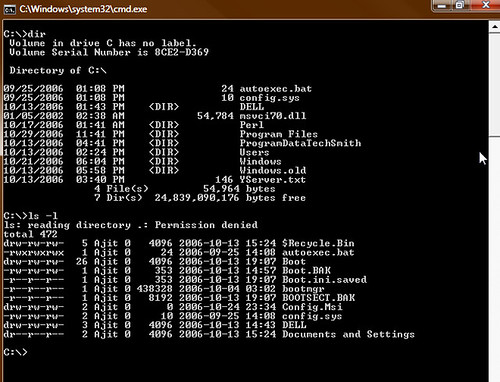Viewport: 500px width, 382px height.
Task: Click the Perl directory entry
Action: click(252, 125)
